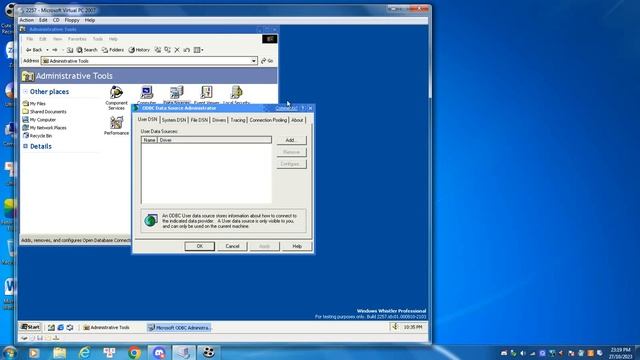Image resolution: width=640 pixels, height=360 pixels.
Task: Click the Driver column header
Action: [214, 140]
